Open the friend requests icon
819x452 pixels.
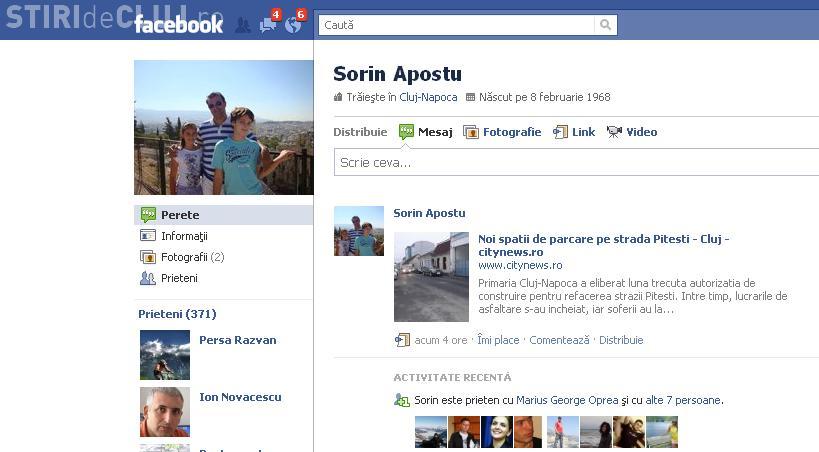point(243,25)
